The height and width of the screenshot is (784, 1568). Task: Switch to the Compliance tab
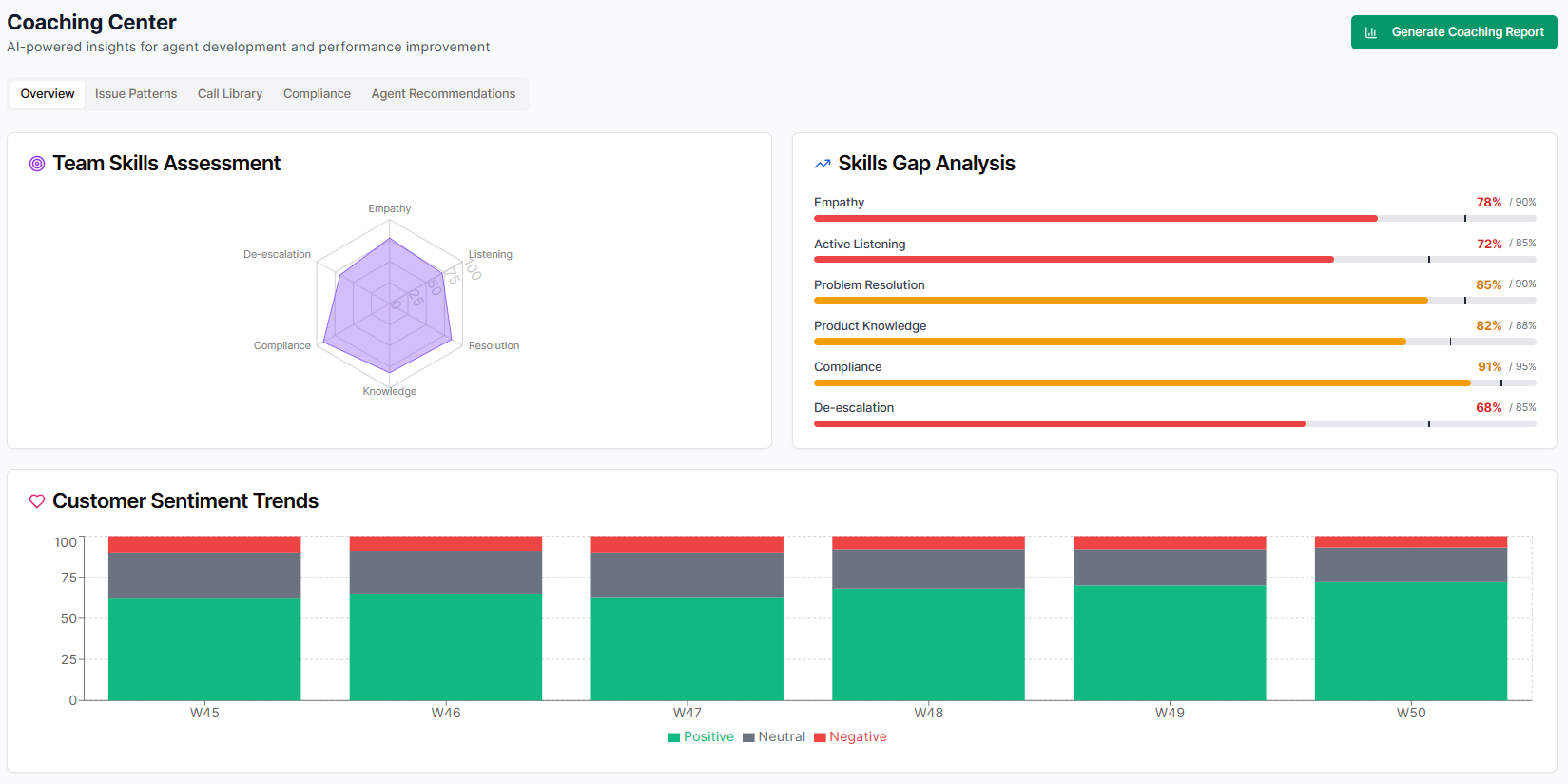[x=317, y=94]
